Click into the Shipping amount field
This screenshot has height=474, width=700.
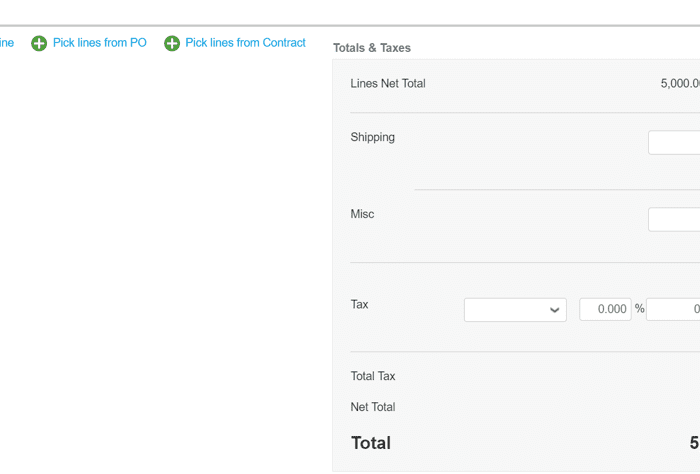tap(674, 142)
